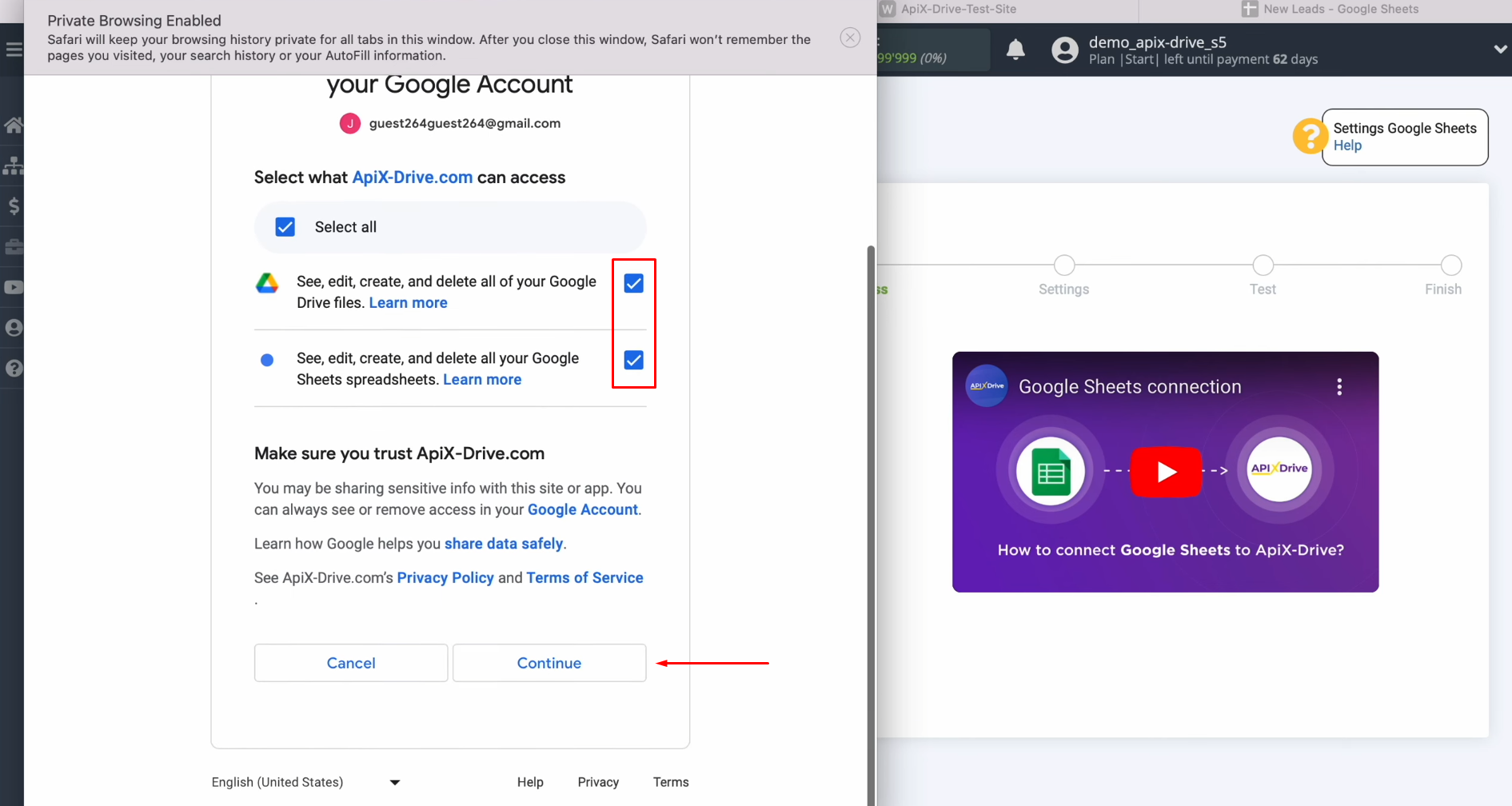Open video options three-dot menu
The height and width of the screenshot is (806, 1512).
1339,387
